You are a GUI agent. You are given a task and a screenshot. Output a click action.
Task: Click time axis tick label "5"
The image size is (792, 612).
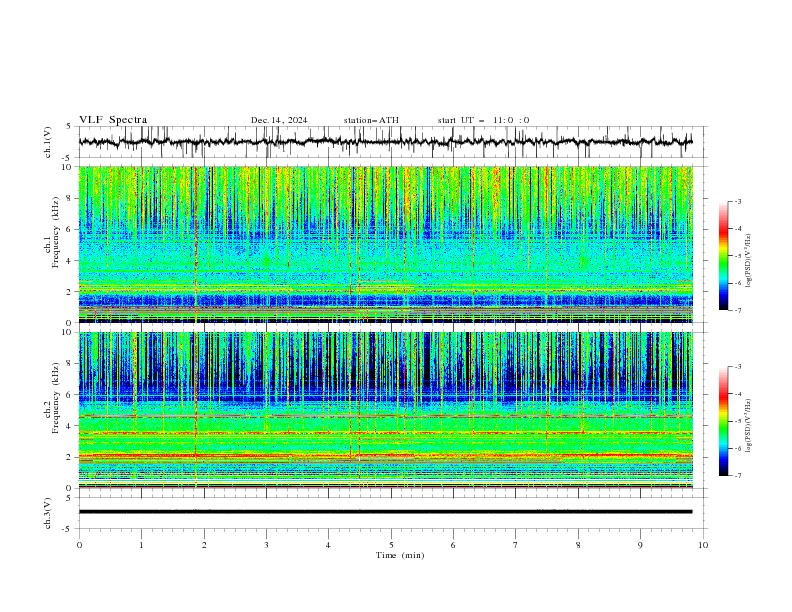(391, 545)
